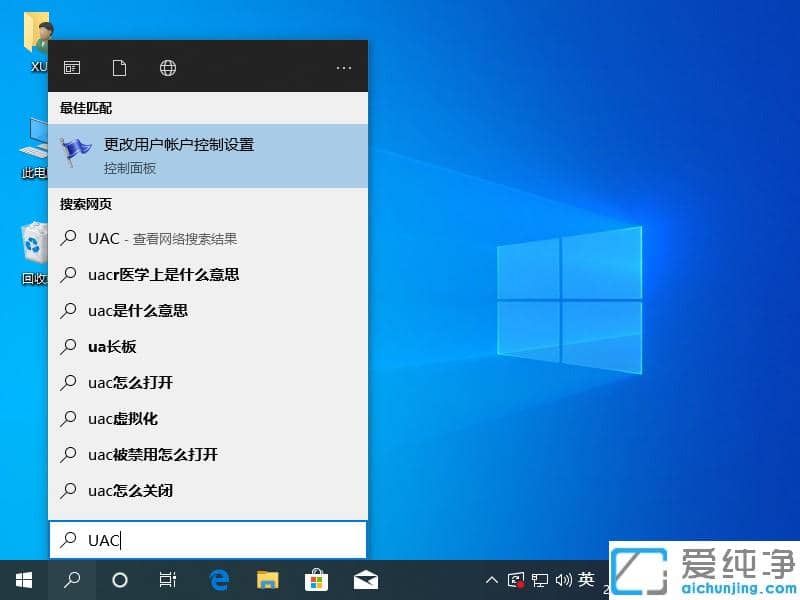Select 更改用户帐户控制设置 best match result
The image size is (800, 600).
tap(177, 144)
